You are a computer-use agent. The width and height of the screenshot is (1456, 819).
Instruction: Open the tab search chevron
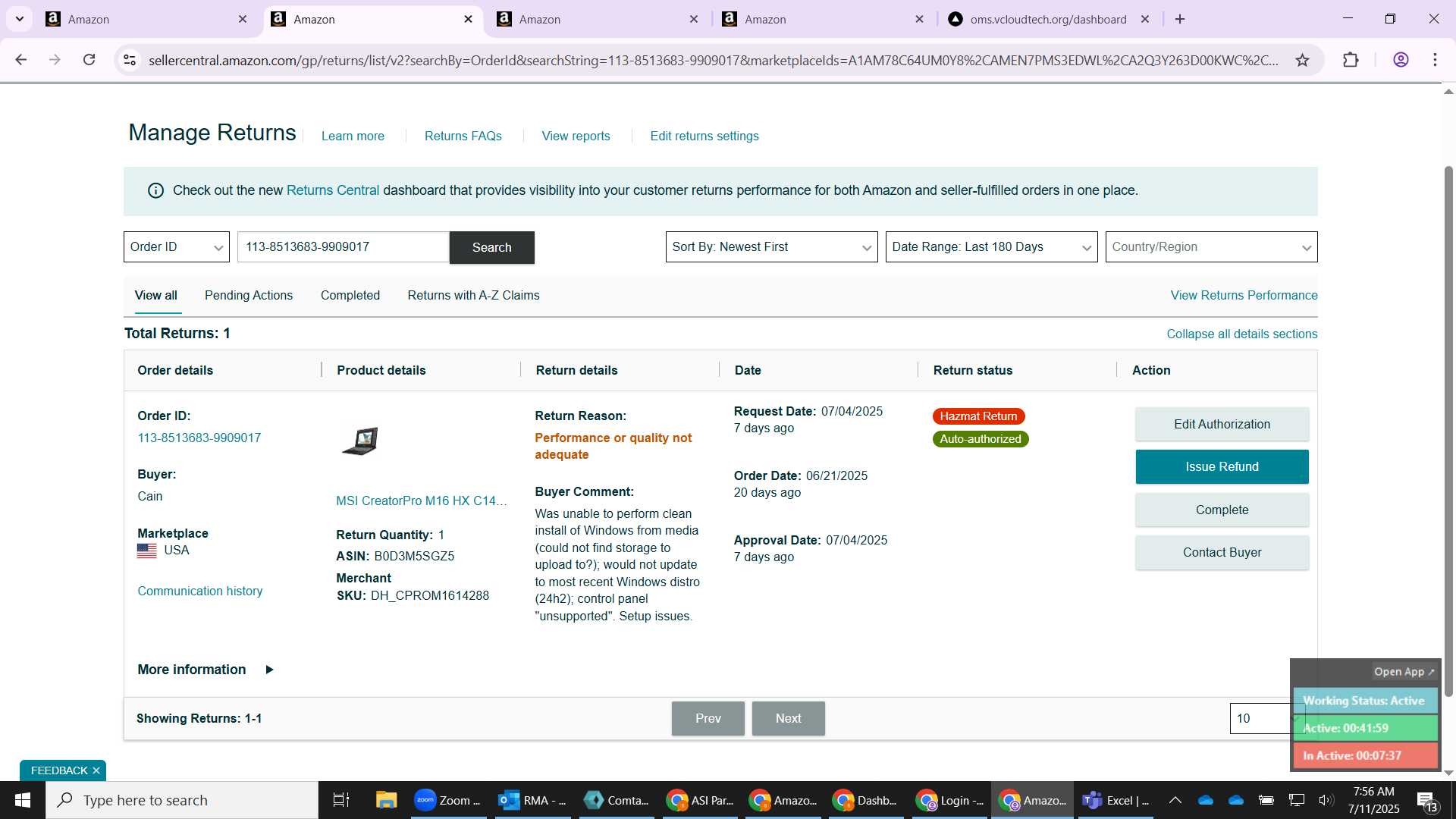(19, 19)
